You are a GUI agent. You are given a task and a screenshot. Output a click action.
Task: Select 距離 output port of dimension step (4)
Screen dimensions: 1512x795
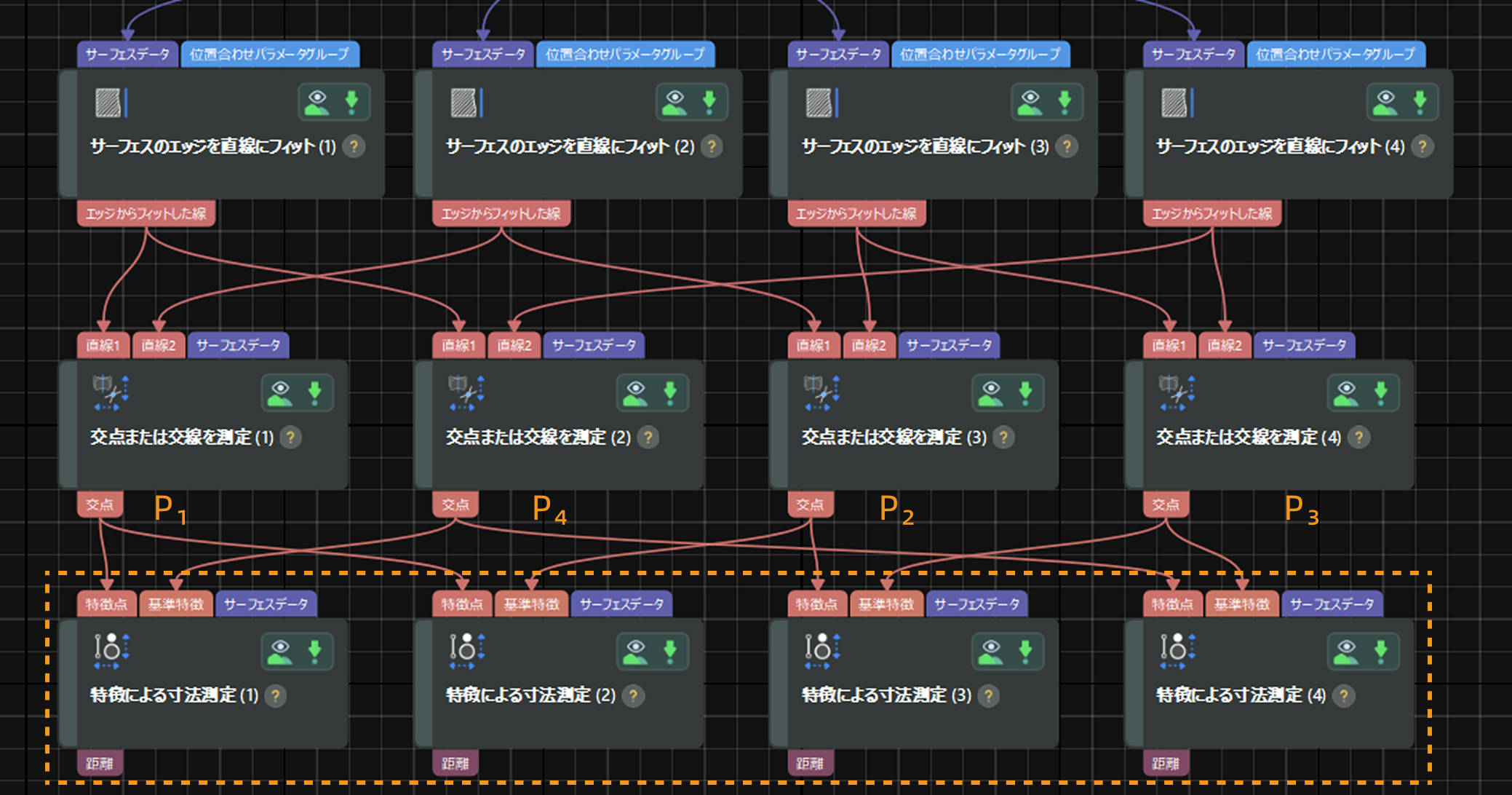click(1166, 763)
